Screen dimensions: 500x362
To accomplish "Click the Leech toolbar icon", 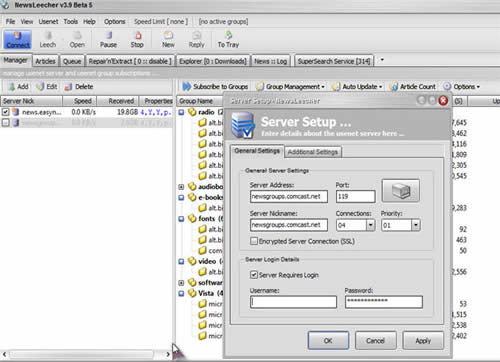I will tap(48, 39).
